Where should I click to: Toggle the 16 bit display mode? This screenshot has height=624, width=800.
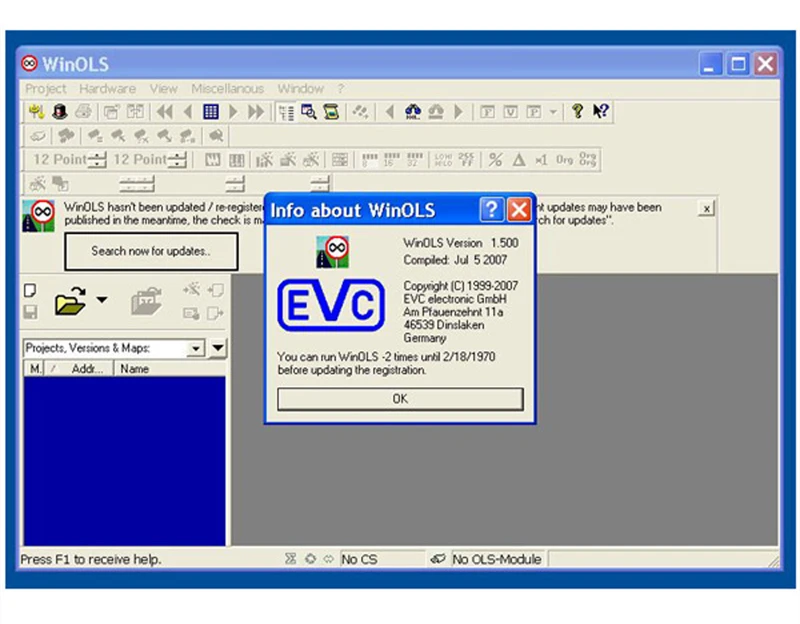coord(391,160)
